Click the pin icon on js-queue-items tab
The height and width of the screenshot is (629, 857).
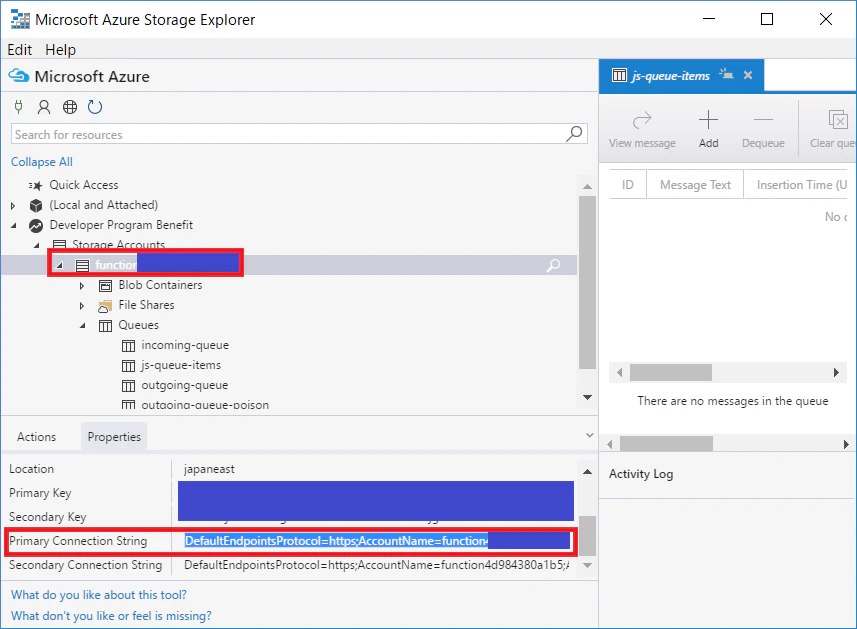(726, 74)
